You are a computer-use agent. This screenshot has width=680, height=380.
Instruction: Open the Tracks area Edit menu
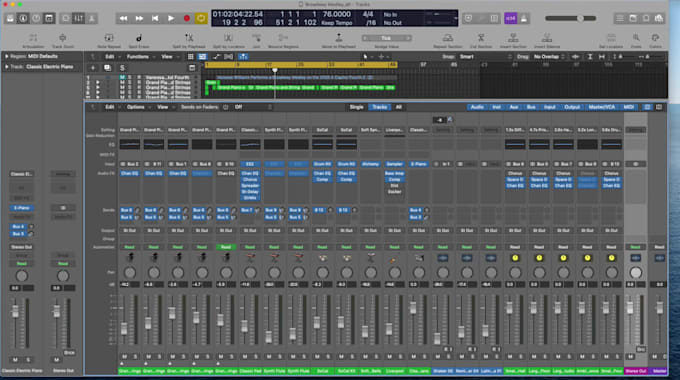coord(112,57)
